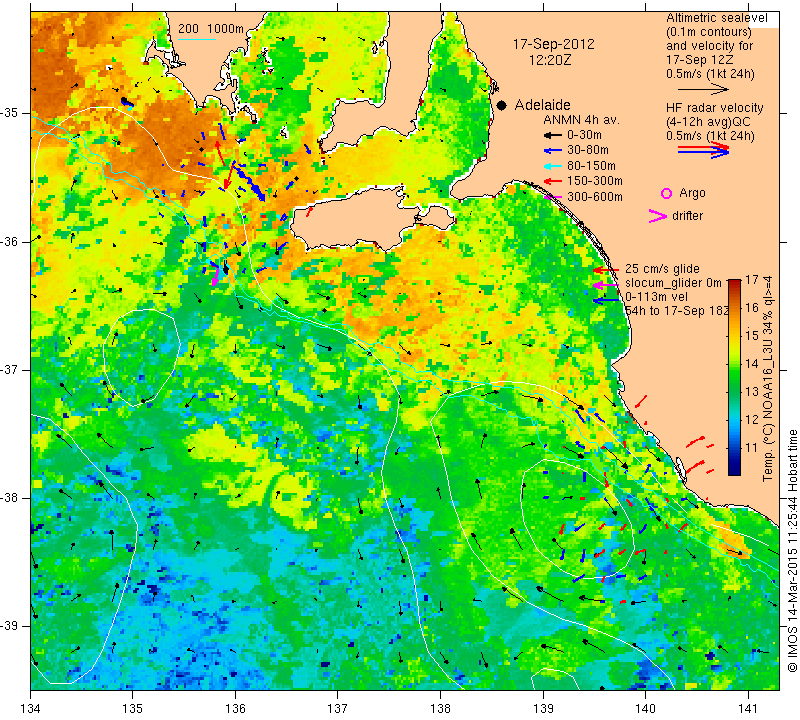Click the HF radar velocity heading
The height and width of the screenshot is (720, 800).
coord(714,108)
